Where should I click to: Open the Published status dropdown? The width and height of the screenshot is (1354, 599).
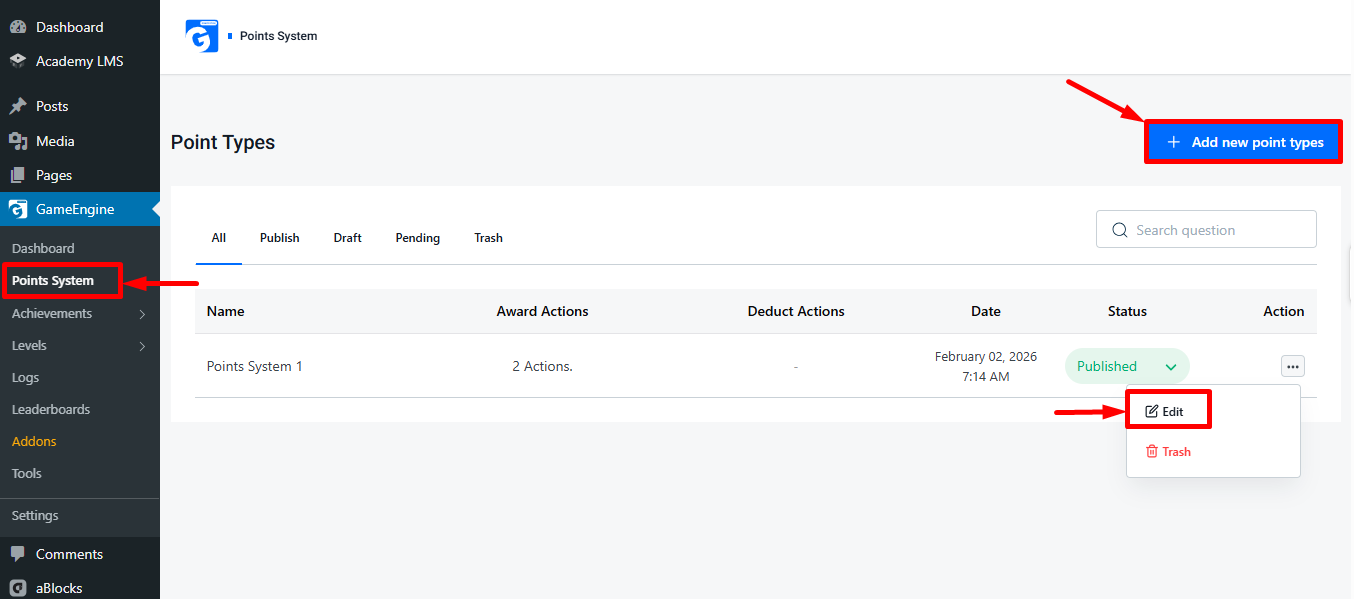1127,366
